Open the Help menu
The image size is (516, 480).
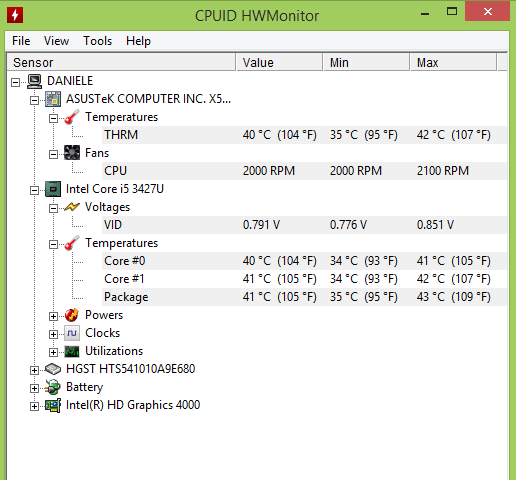click(x=138, y=41)
